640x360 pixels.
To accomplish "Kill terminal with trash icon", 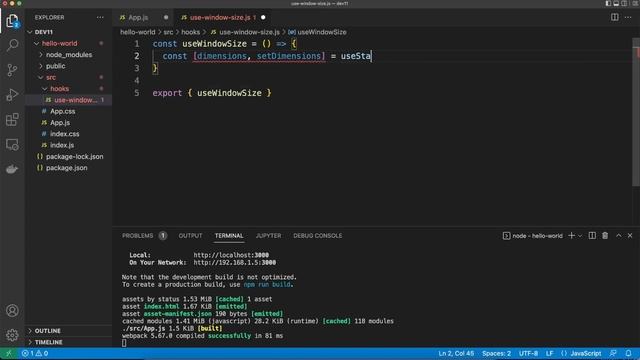I will (x=605, y=236).
